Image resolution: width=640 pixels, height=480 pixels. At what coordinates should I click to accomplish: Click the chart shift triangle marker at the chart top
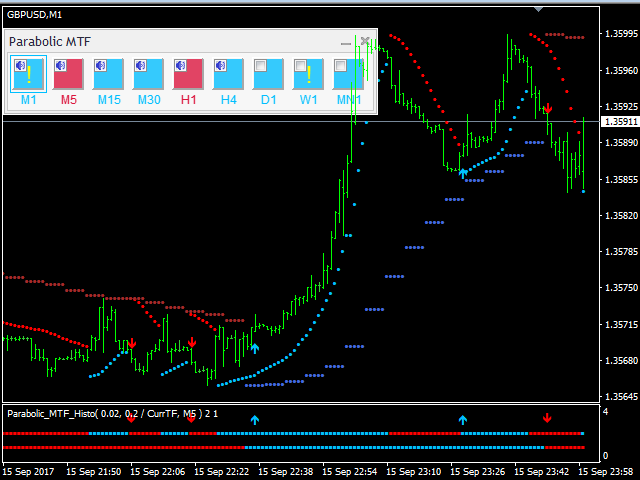click(x=538, y=9)
